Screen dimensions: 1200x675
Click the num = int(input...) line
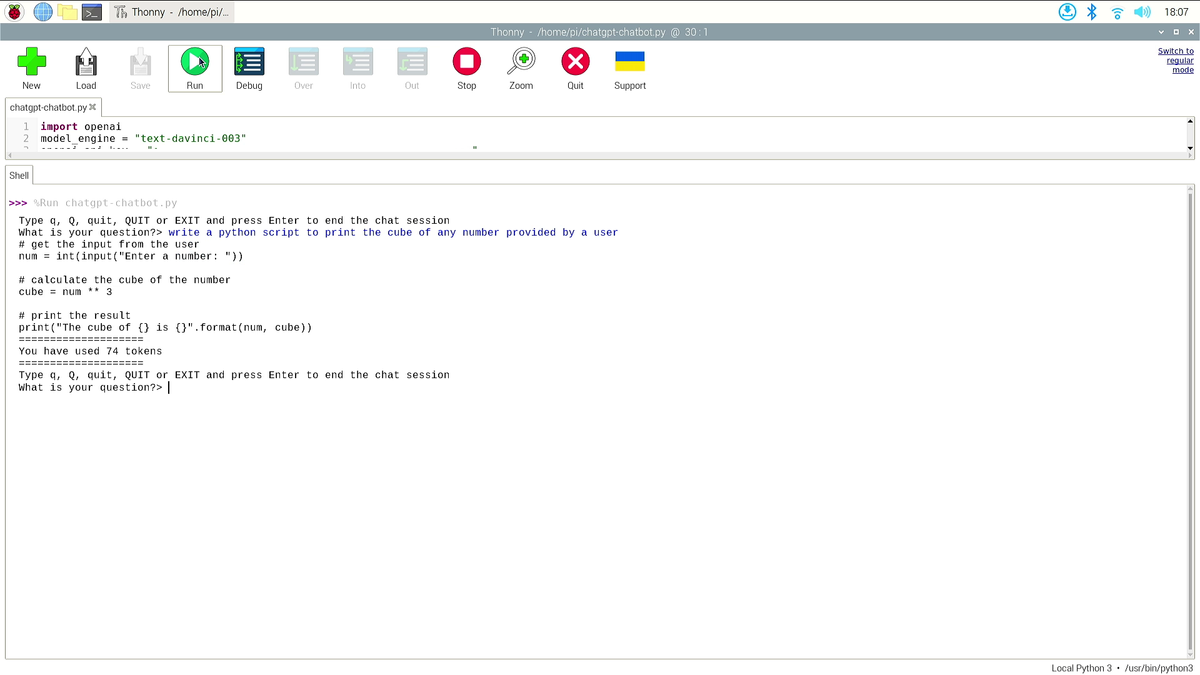pos(131,256)
